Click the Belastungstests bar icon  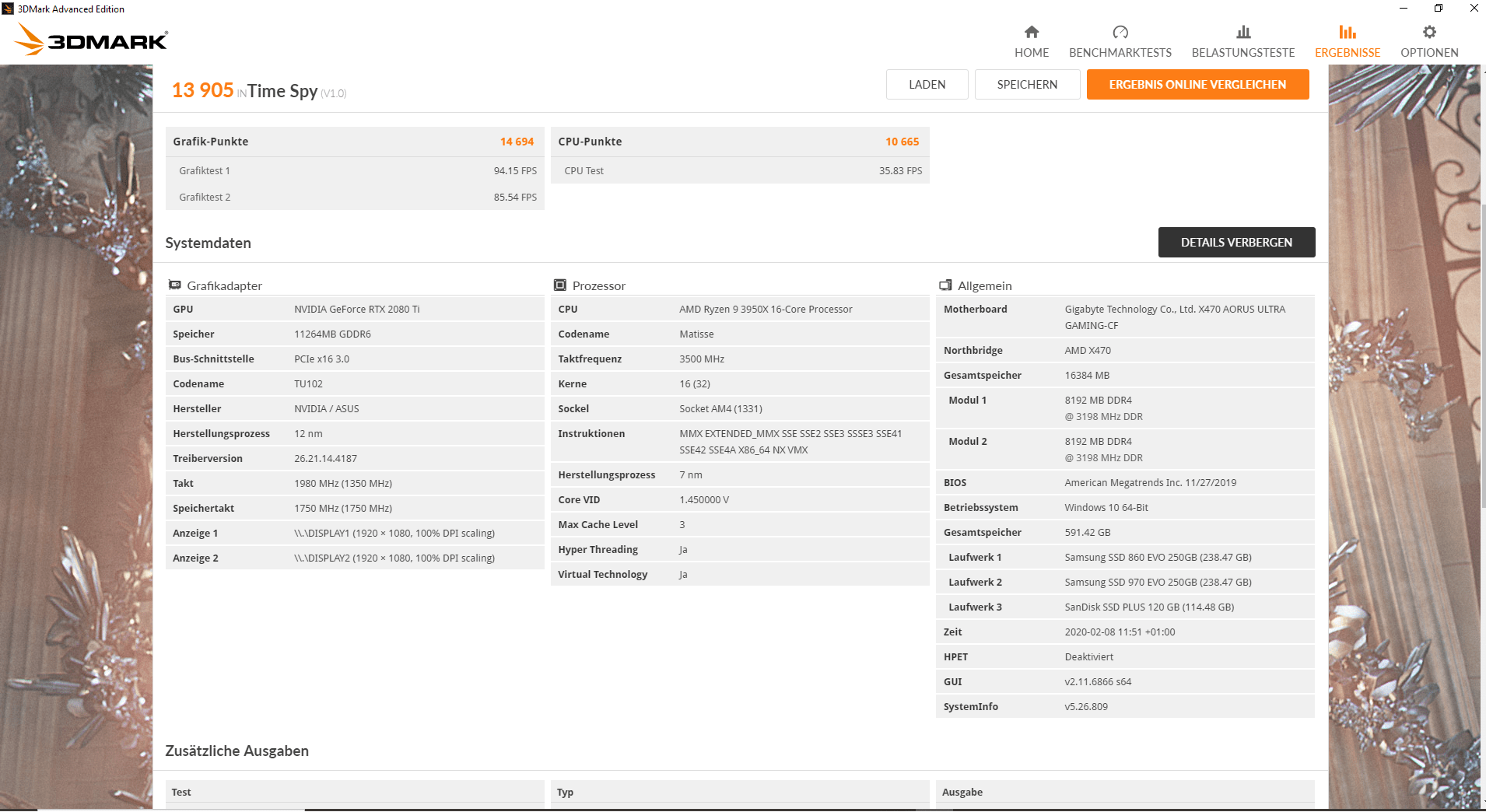1243,32
